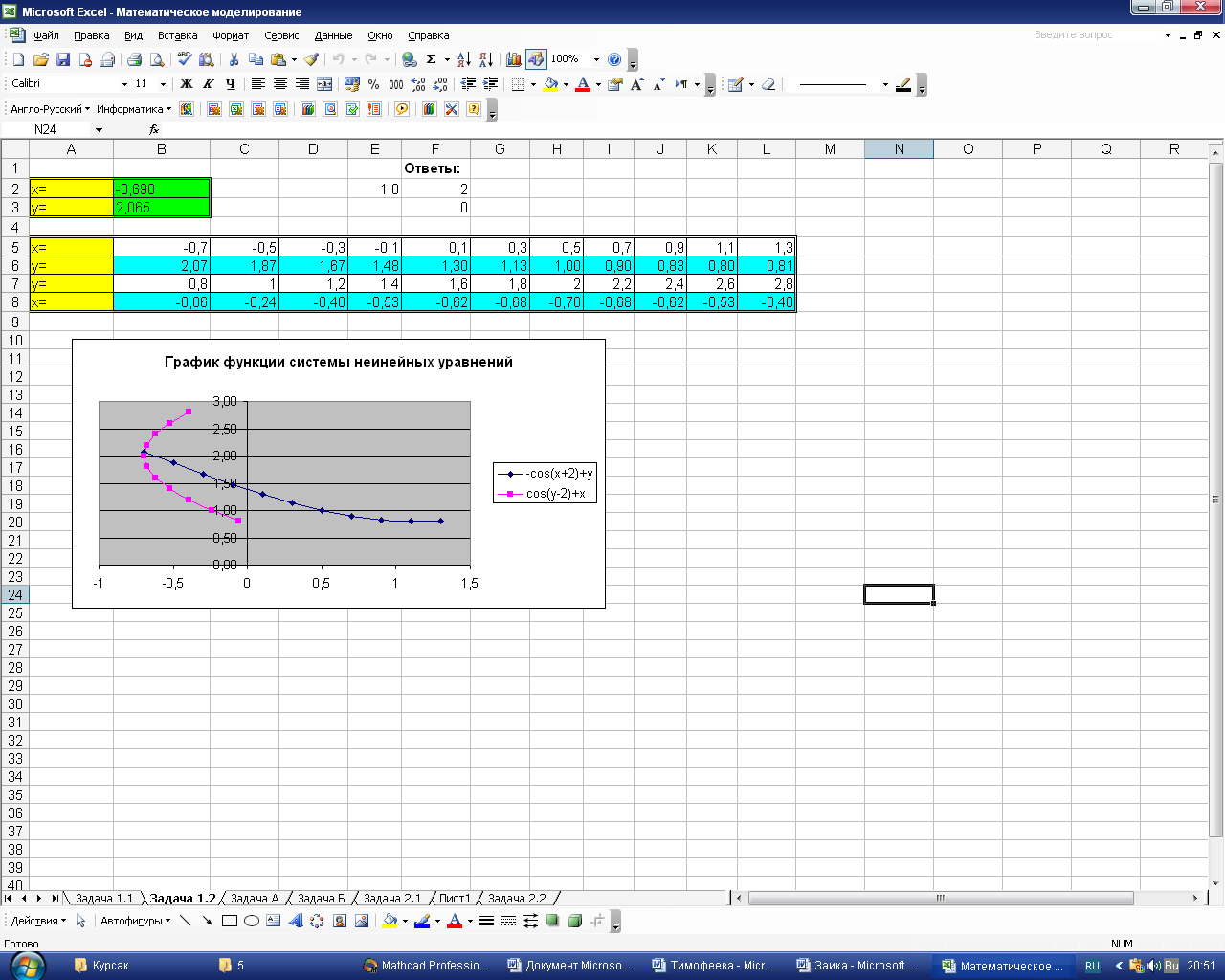Open the zoom percentage dropdown
1225x980 pixels.
[596, 59]
